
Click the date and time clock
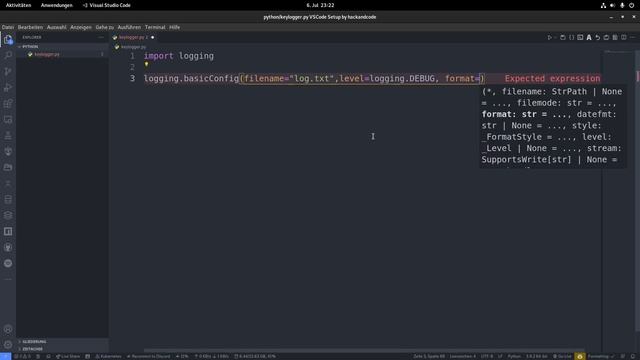[x=320, y=5]
